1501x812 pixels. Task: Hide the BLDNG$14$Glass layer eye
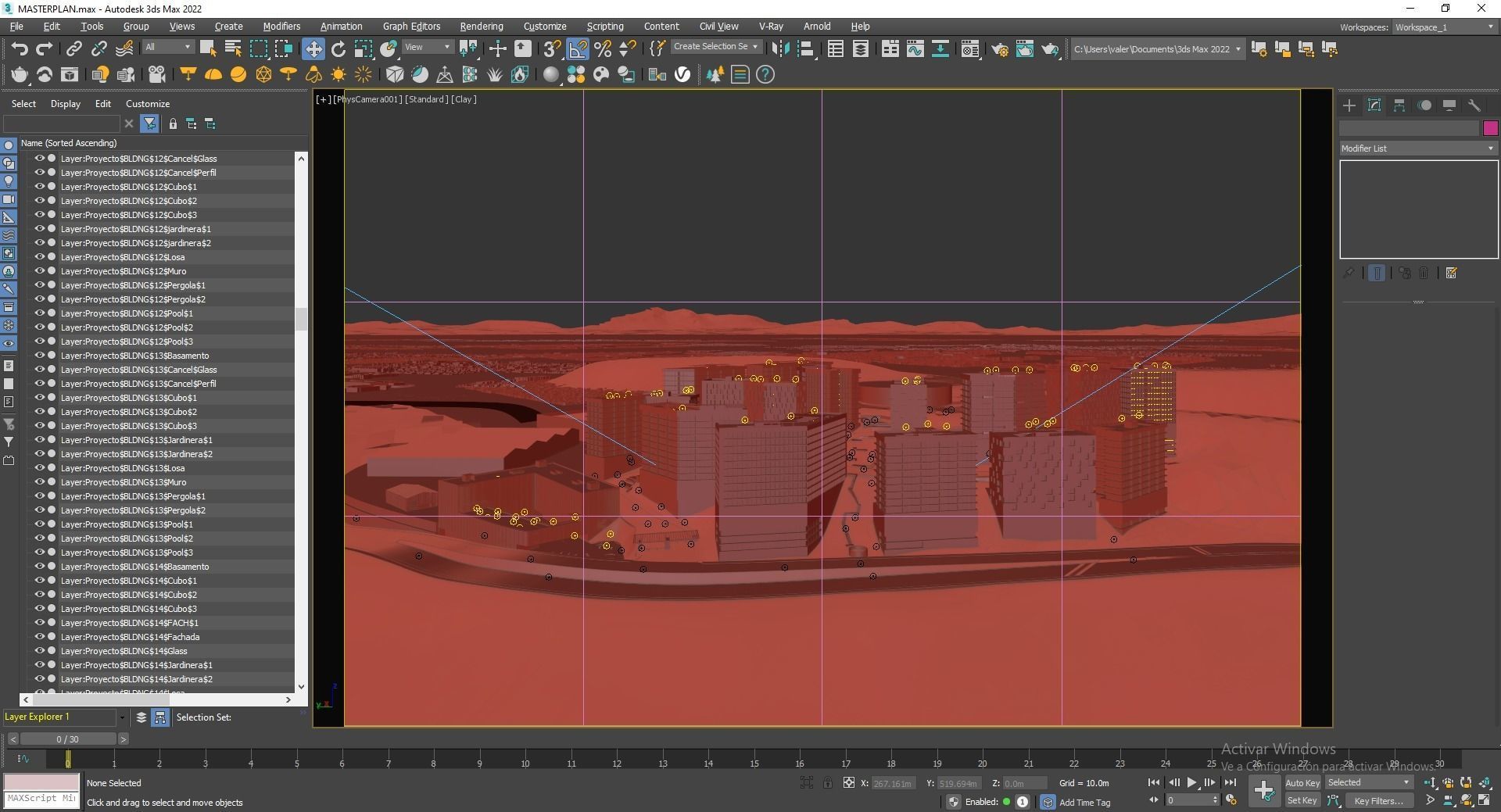click(39, 650)
